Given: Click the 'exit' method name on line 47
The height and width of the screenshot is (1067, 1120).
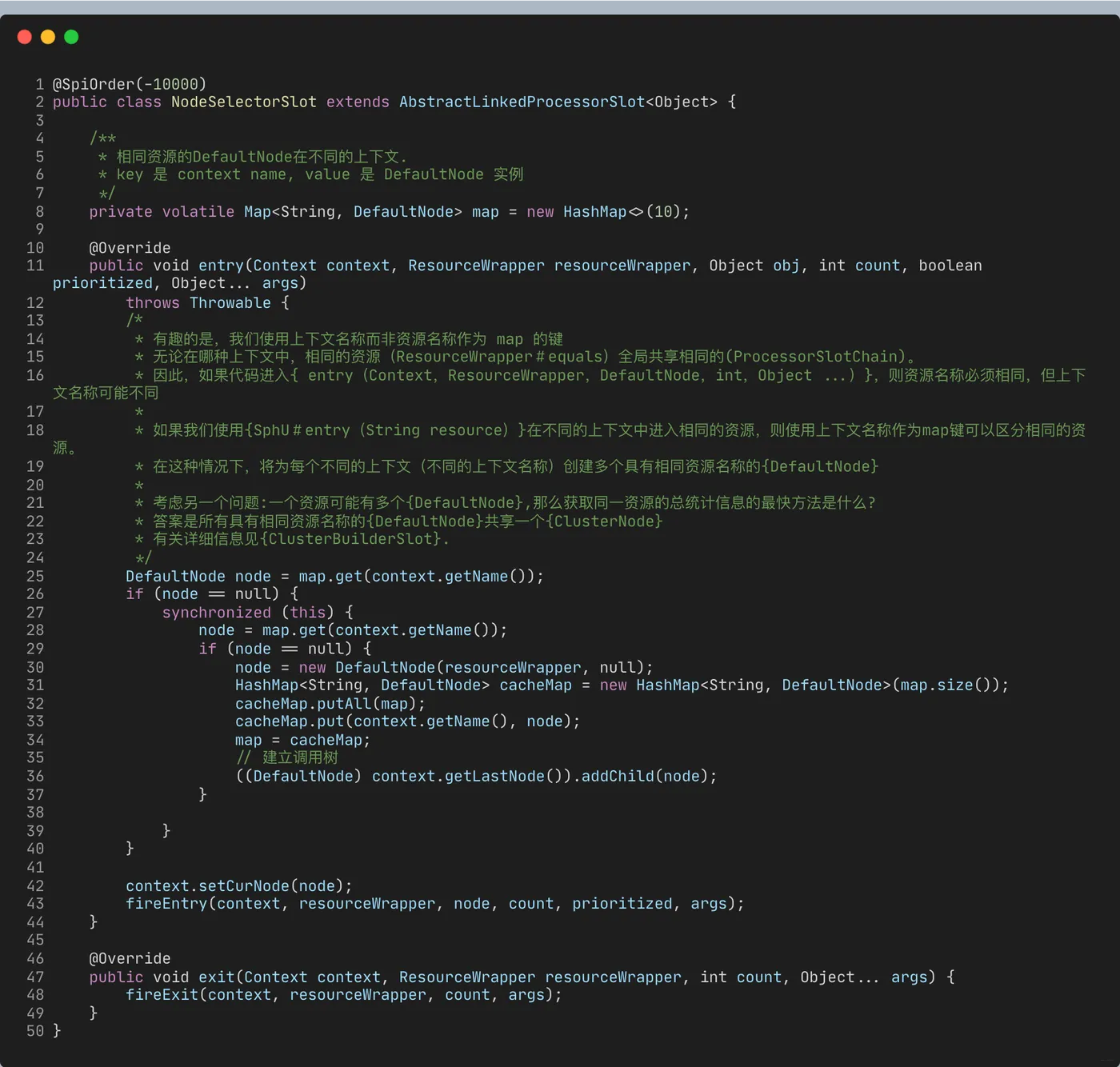Looking at the screenshot, I should [217, 977].
